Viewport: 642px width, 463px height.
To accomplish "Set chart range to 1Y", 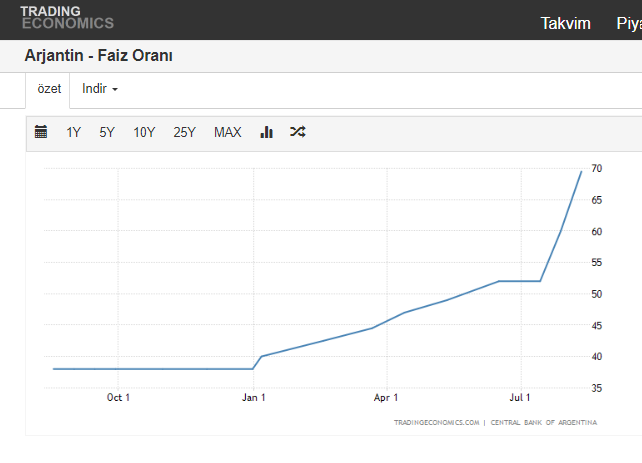I will 74,132.
